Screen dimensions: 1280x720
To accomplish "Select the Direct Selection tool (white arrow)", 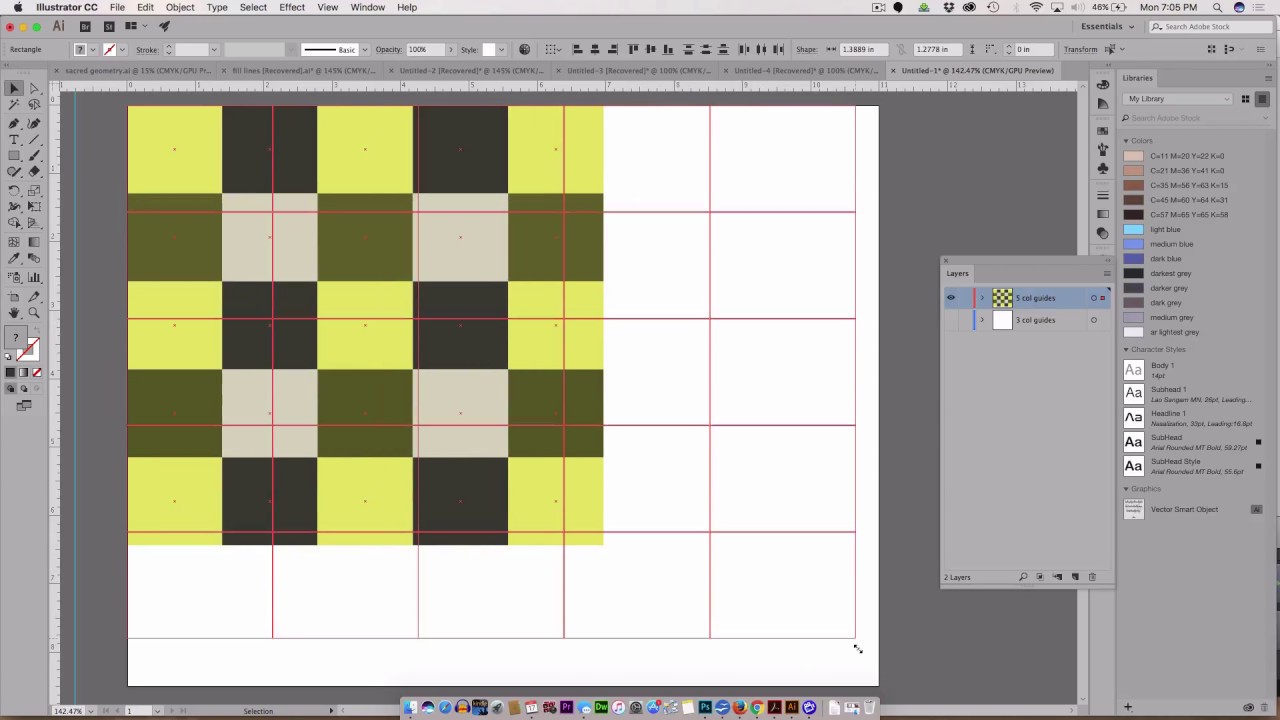I will [x=33, y=89].
